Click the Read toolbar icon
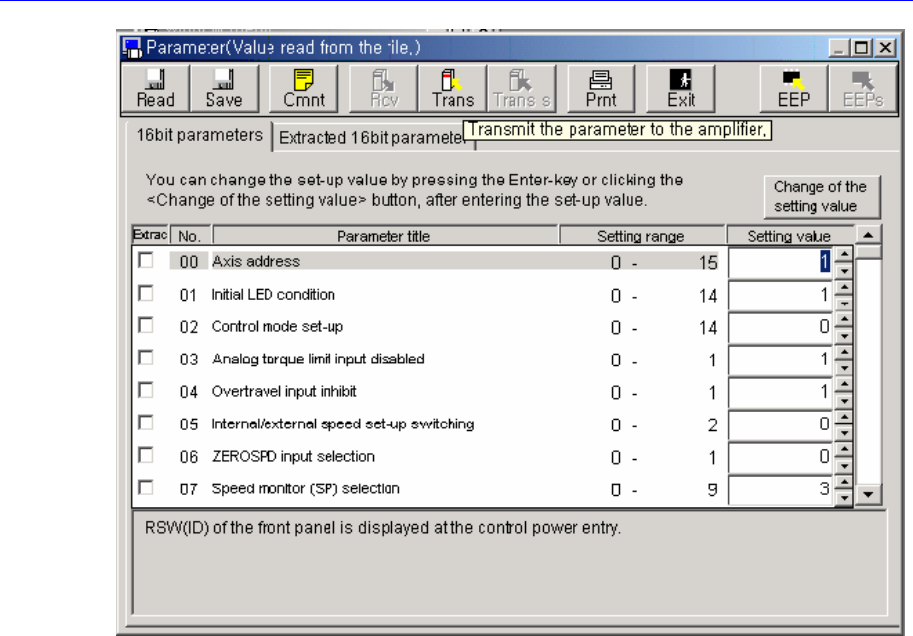The width and height of the screenshot is (913, 636). coord(155,89)
